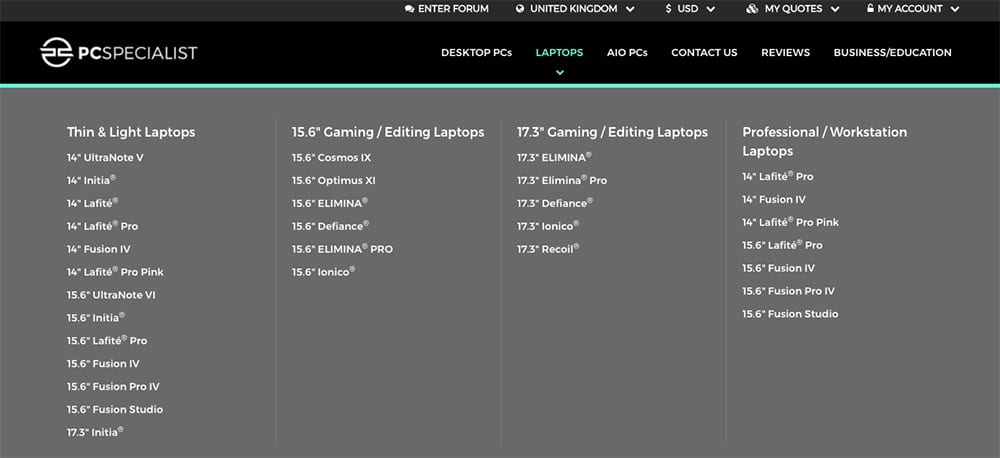Pick 14" Fusion IV under Professional / Workstation
The width and height of the screenshot is (1000, 458).
coord(774,200)
